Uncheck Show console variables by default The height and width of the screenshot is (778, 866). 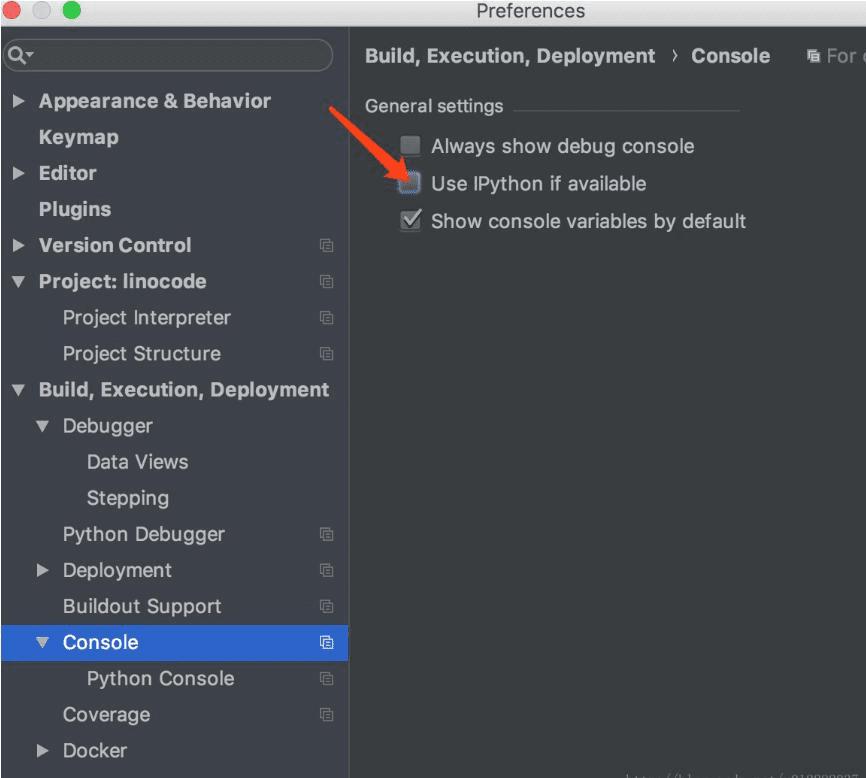click(x=410, y=221)
